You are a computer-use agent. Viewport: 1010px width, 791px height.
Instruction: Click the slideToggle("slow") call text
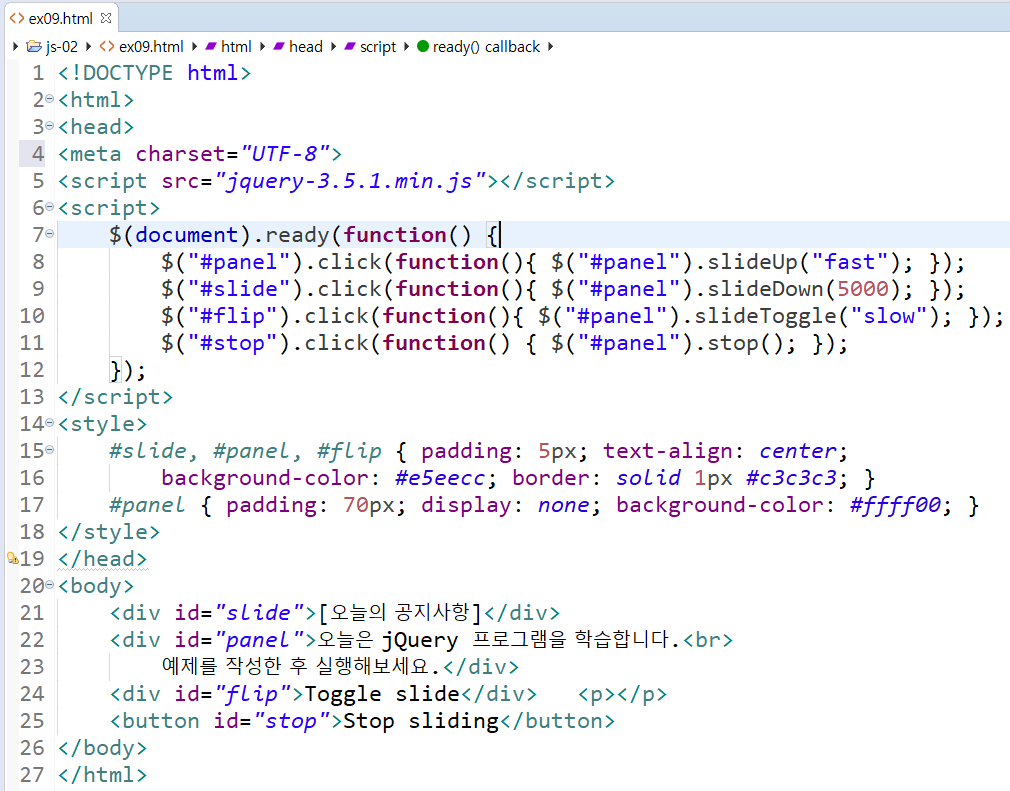pyautogui.click(x=816, y=316)
